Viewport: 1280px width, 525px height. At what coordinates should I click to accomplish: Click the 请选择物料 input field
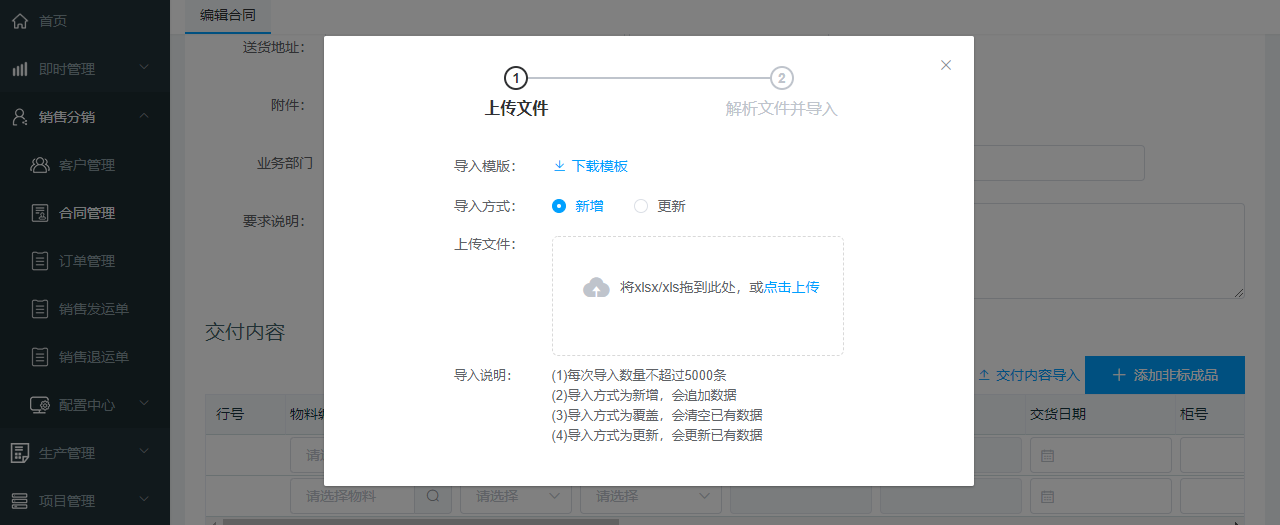pyautogui.click(x=353, y=496)
